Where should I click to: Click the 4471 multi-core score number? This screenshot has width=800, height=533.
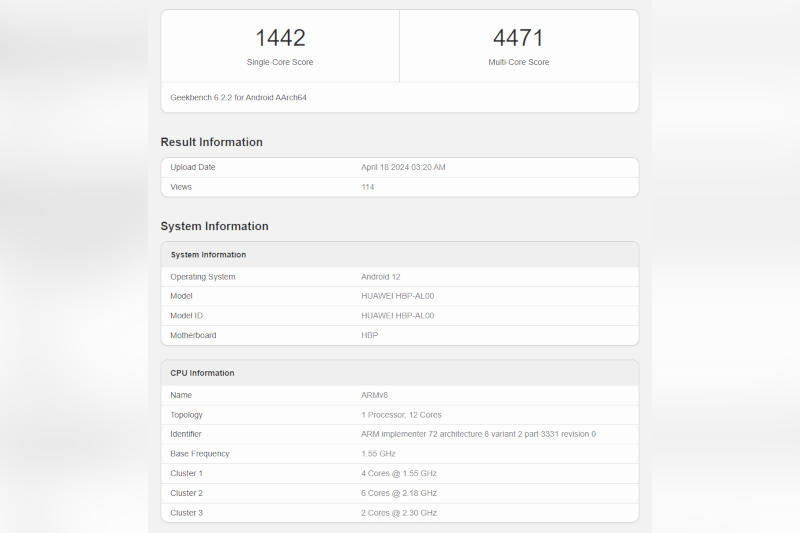click(x=518, y=39)
